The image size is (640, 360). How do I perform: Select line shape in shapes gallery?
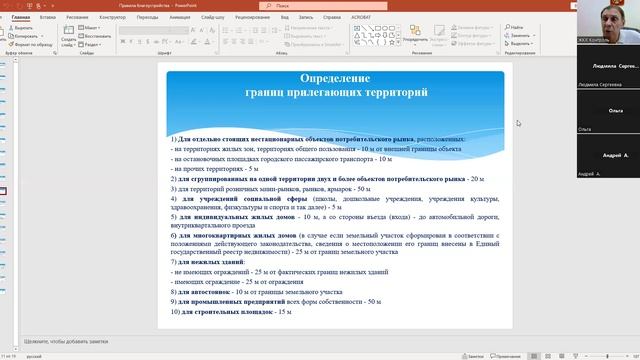coord(364,29)
